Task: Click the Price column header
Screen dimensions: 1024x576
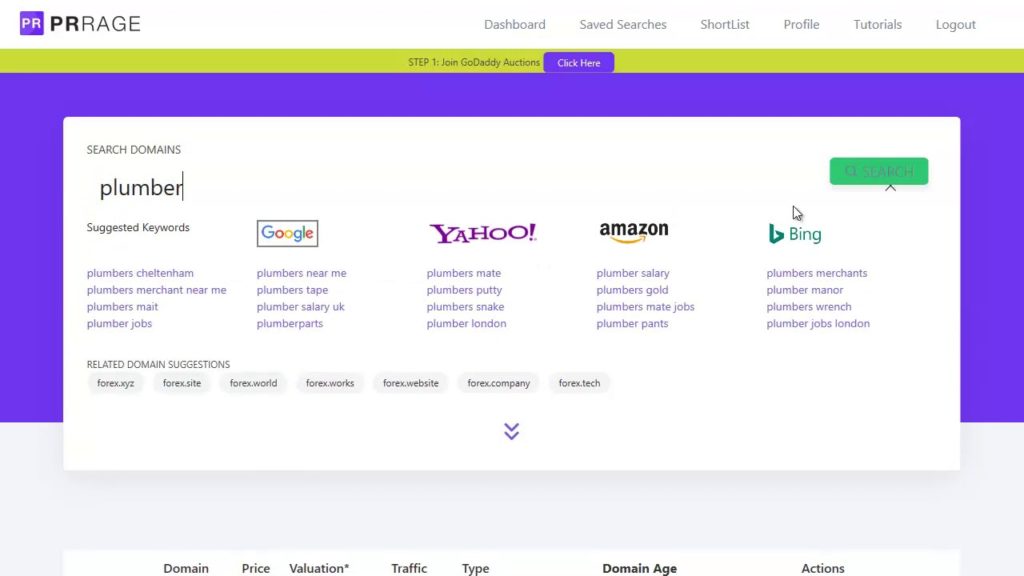Action: 256,568
